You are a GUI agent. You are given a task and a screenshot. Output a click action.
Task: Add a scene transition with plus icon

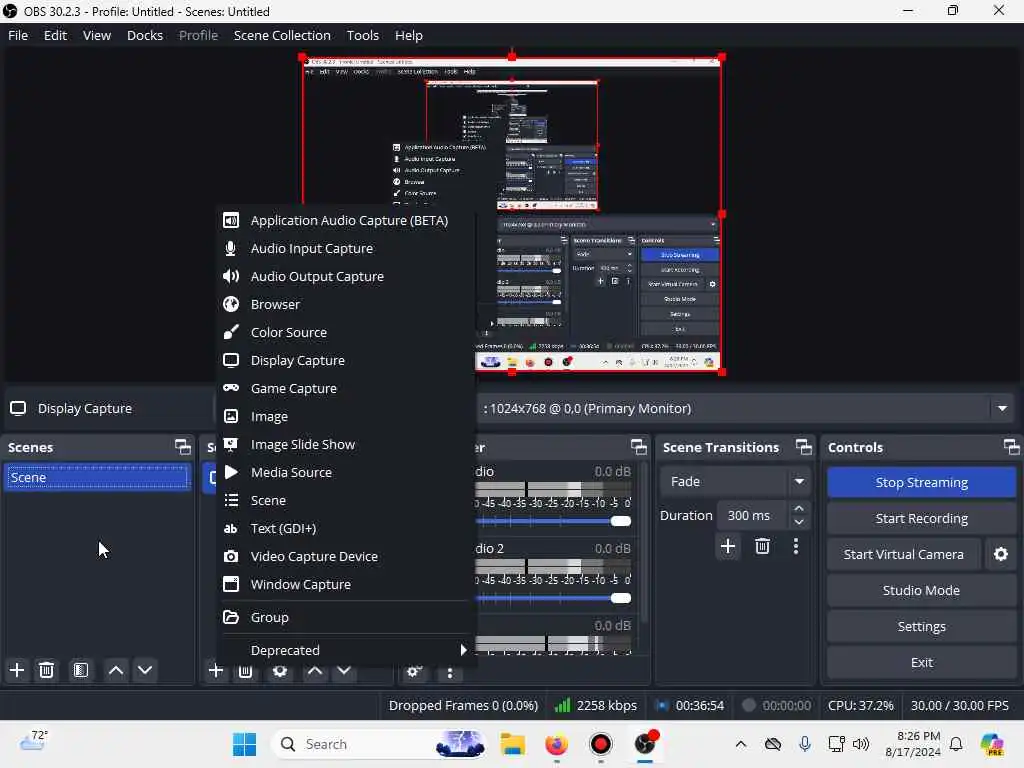(728, 546)
